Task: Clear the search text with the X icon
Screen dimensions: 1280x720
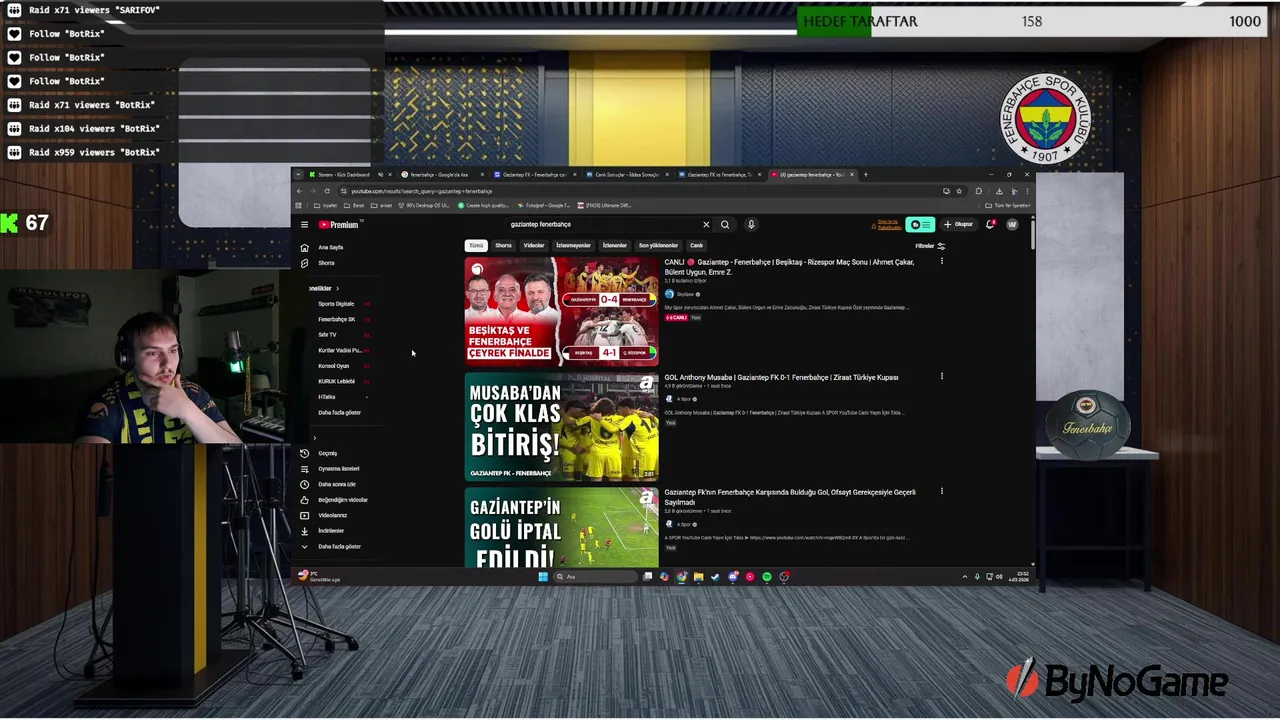Action: point(706,224)
